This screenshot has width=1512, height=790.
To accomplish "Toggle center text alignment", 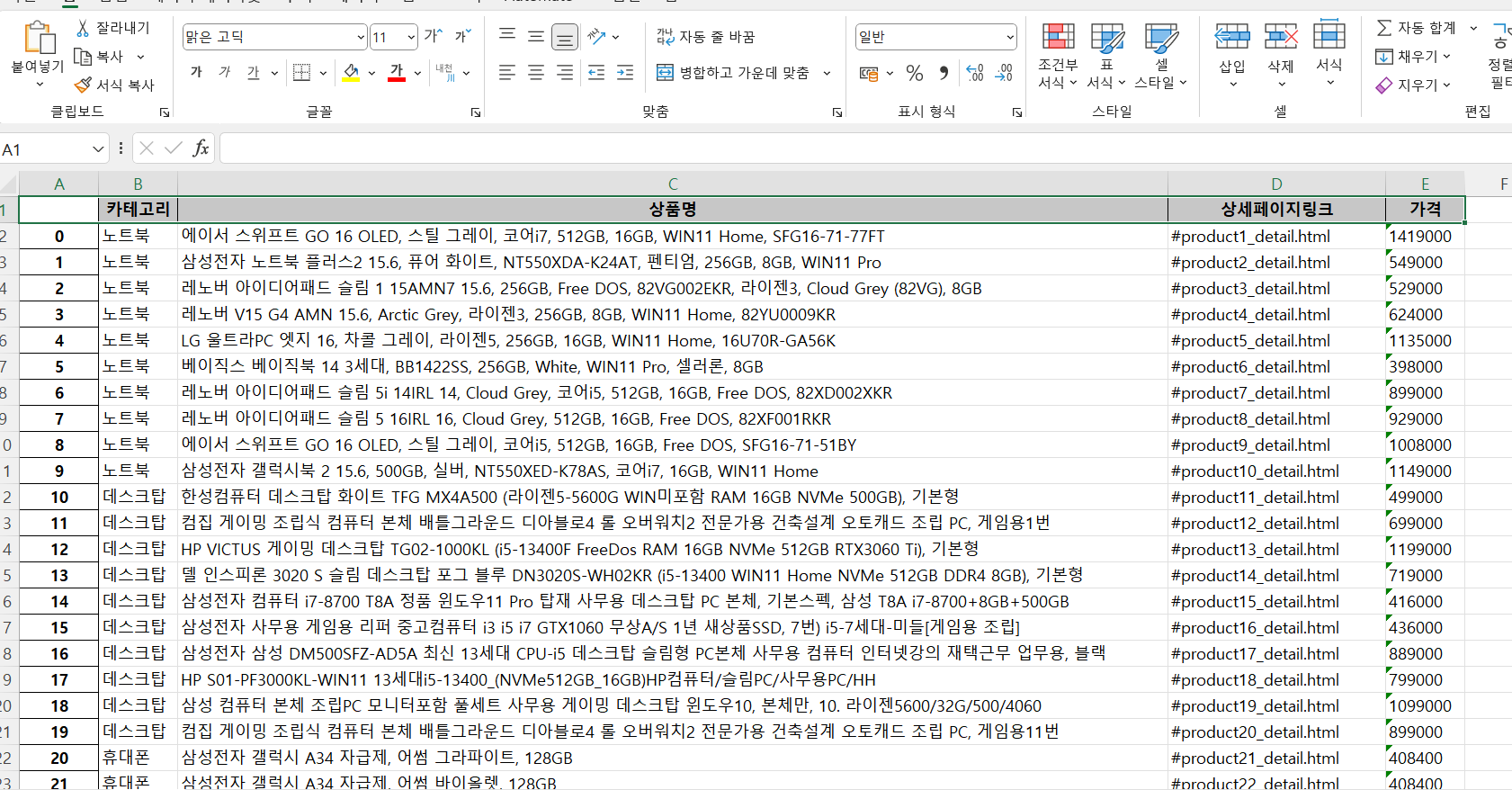I will tap(536, 73).
